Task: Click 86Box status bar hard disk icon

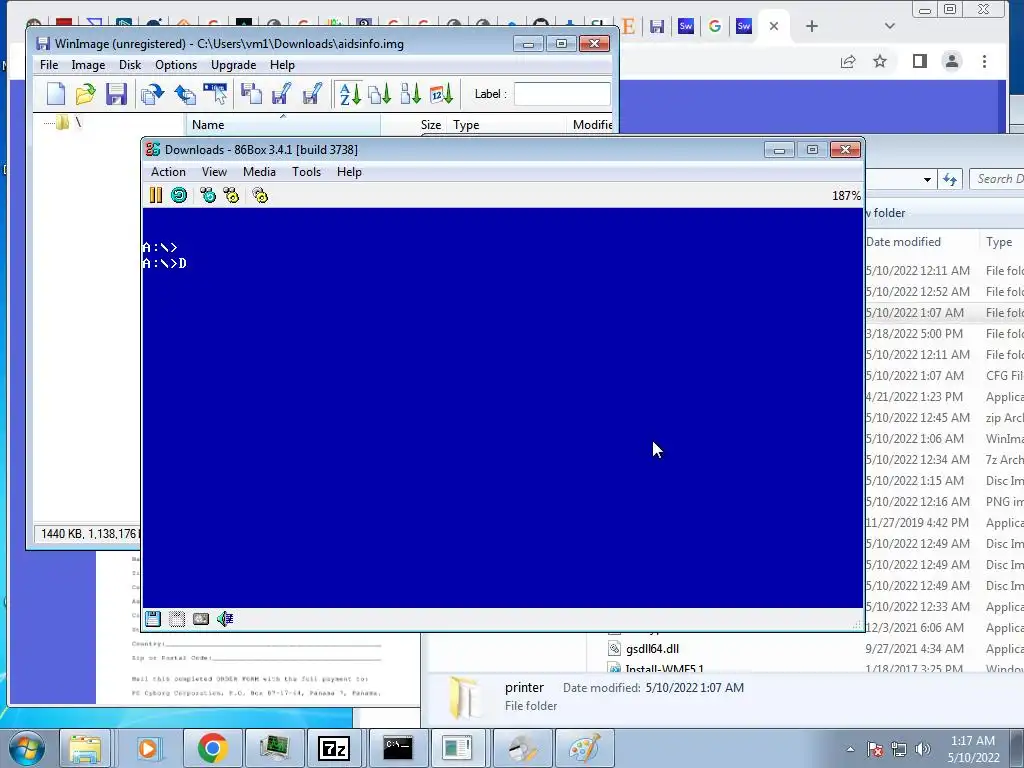Action: (201, 619)
